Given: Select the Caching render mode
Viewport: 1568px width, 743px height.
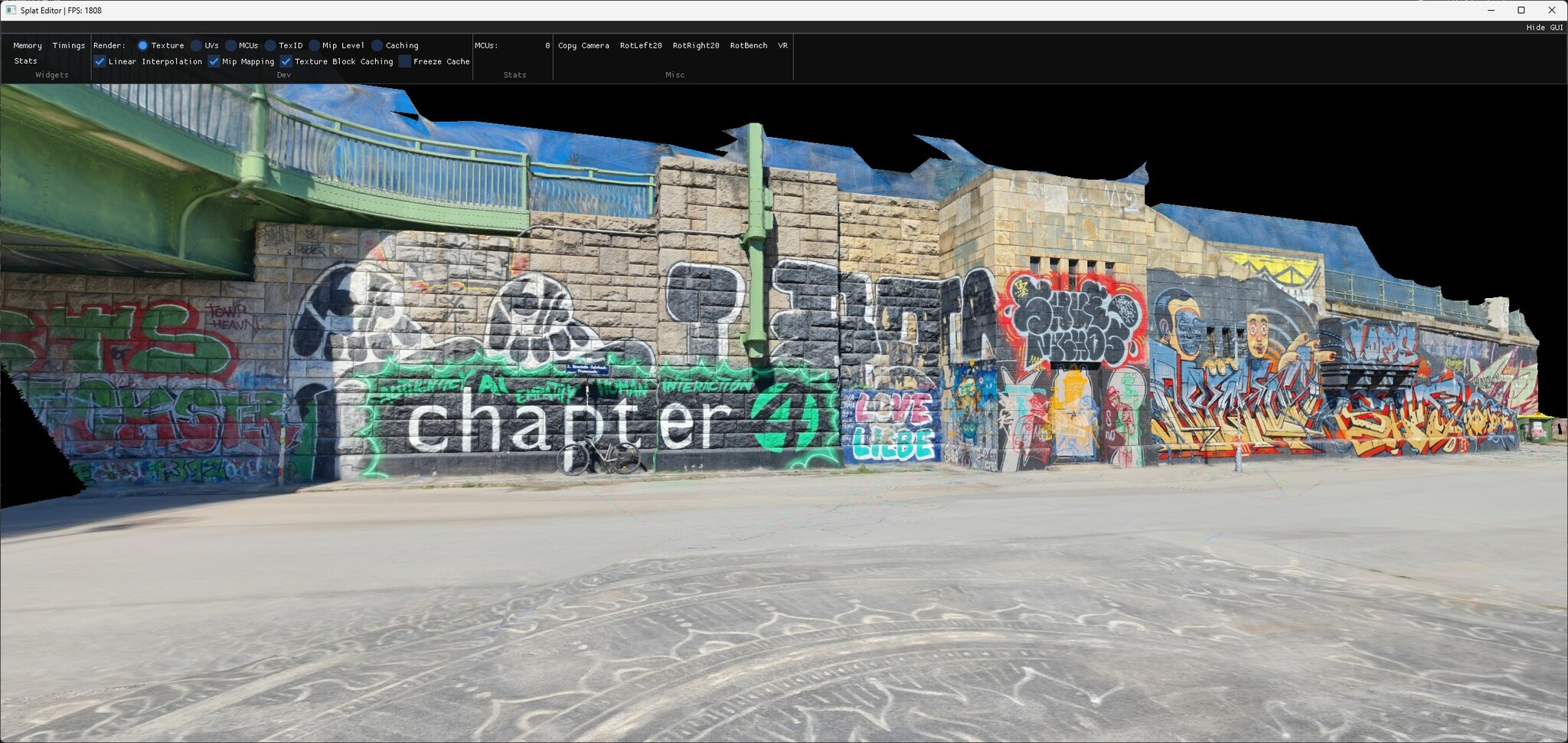Looking at the screenshot, I should (377, 46).
